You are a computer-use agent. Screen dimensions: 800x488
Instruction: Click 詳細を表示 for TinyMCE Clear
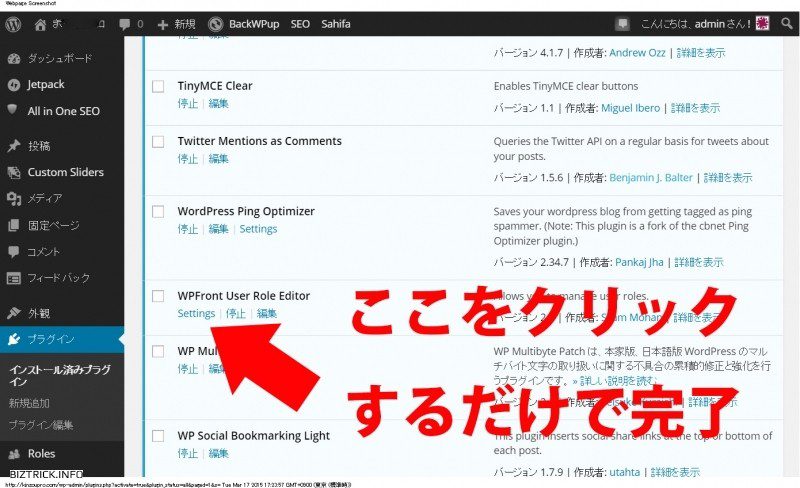695,108
